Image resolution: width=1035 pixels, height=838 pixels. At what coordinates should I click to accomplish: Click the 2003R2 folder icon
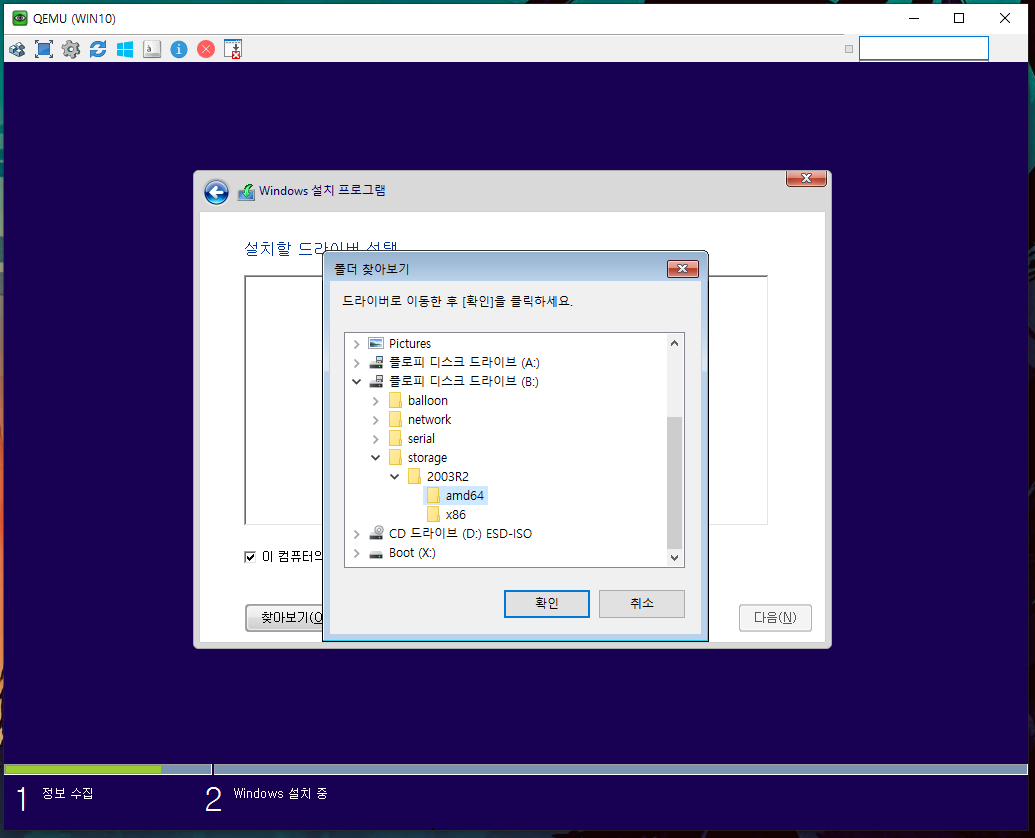pyautogui.click(x=415, y=476)
